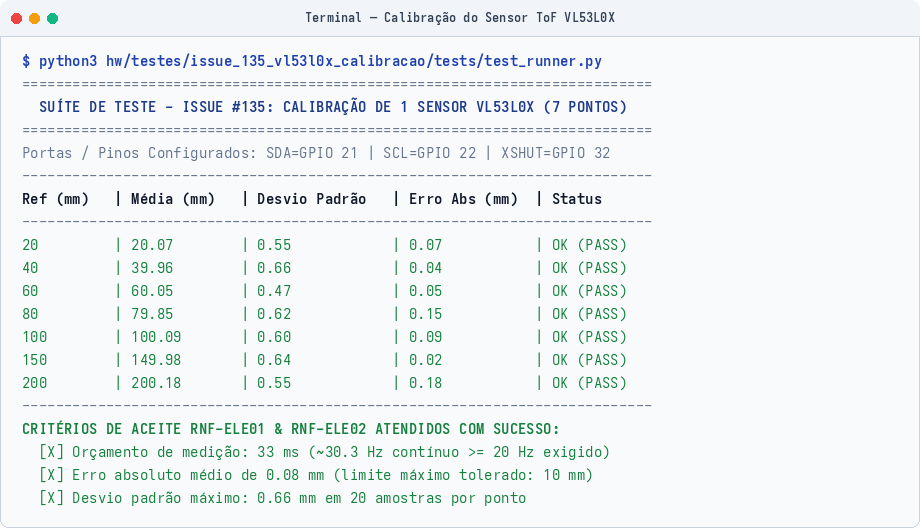Click the [X] mark beside Erro absoluto médio

(52, 475)
